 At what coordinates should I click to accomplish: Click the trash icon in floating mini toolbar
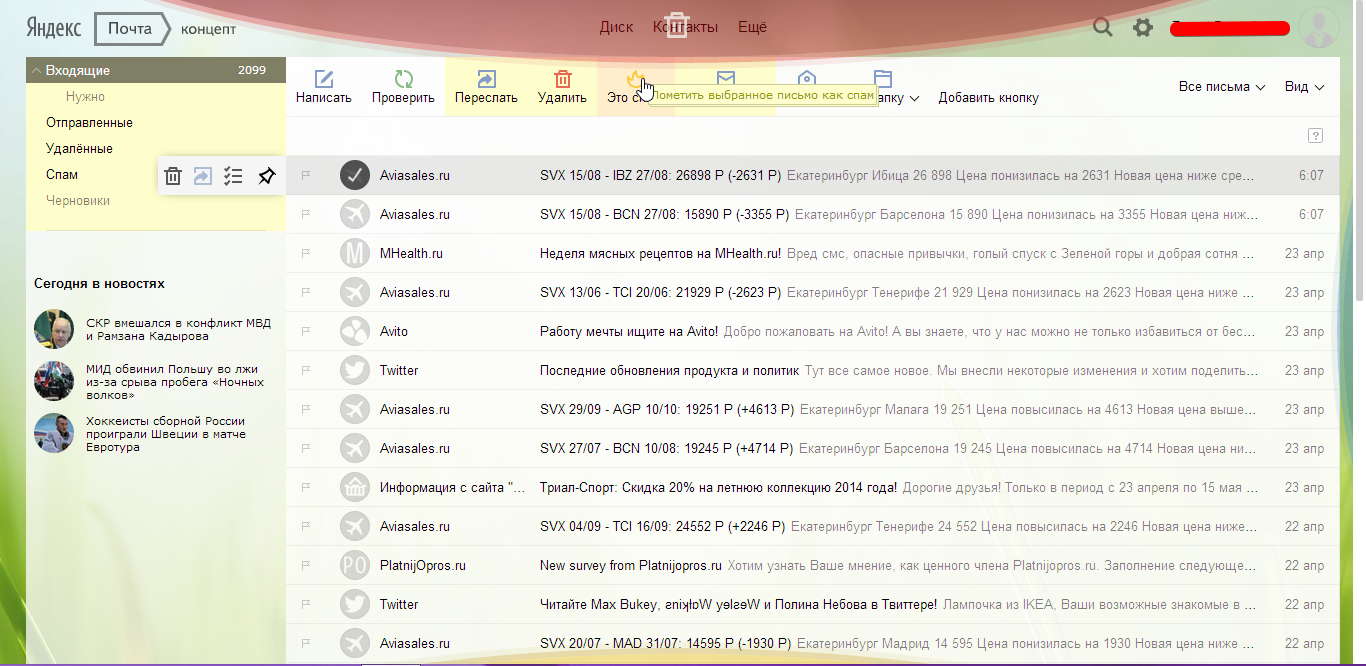pyautogui.click(x=173, y=176)
